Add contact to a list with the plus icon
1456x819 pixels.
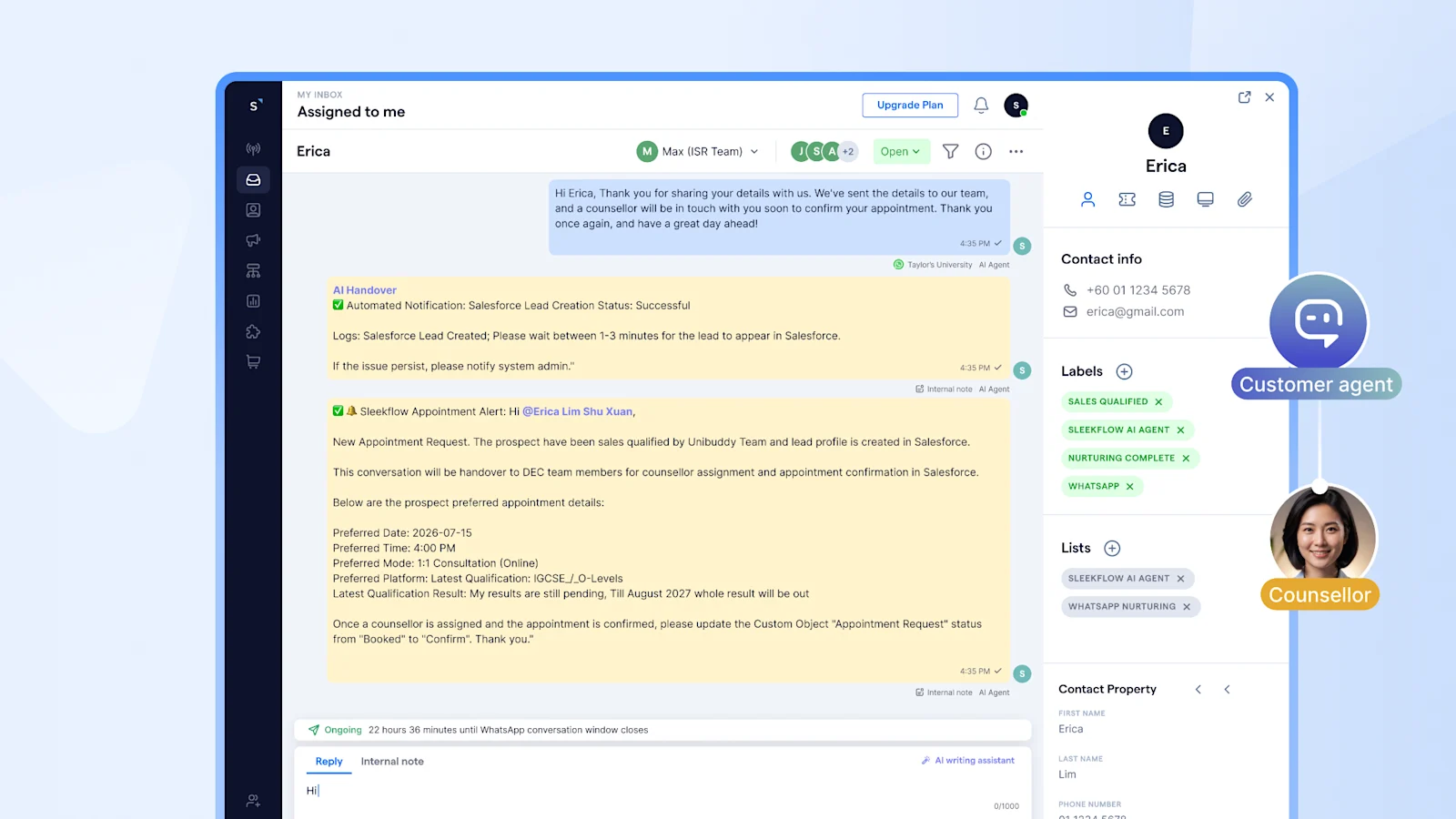click(x=1112, y=548)
